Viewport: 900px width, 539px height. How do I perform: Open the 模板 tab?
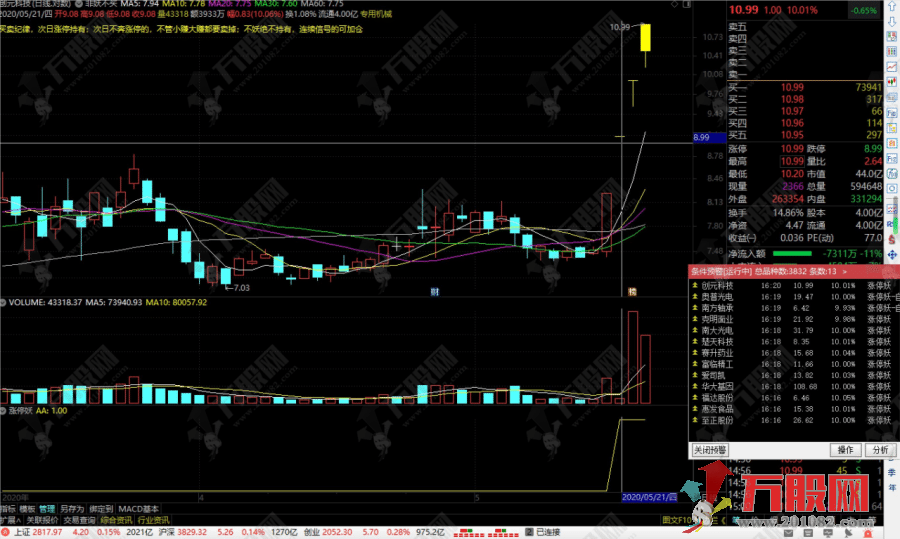coord(27,509)
